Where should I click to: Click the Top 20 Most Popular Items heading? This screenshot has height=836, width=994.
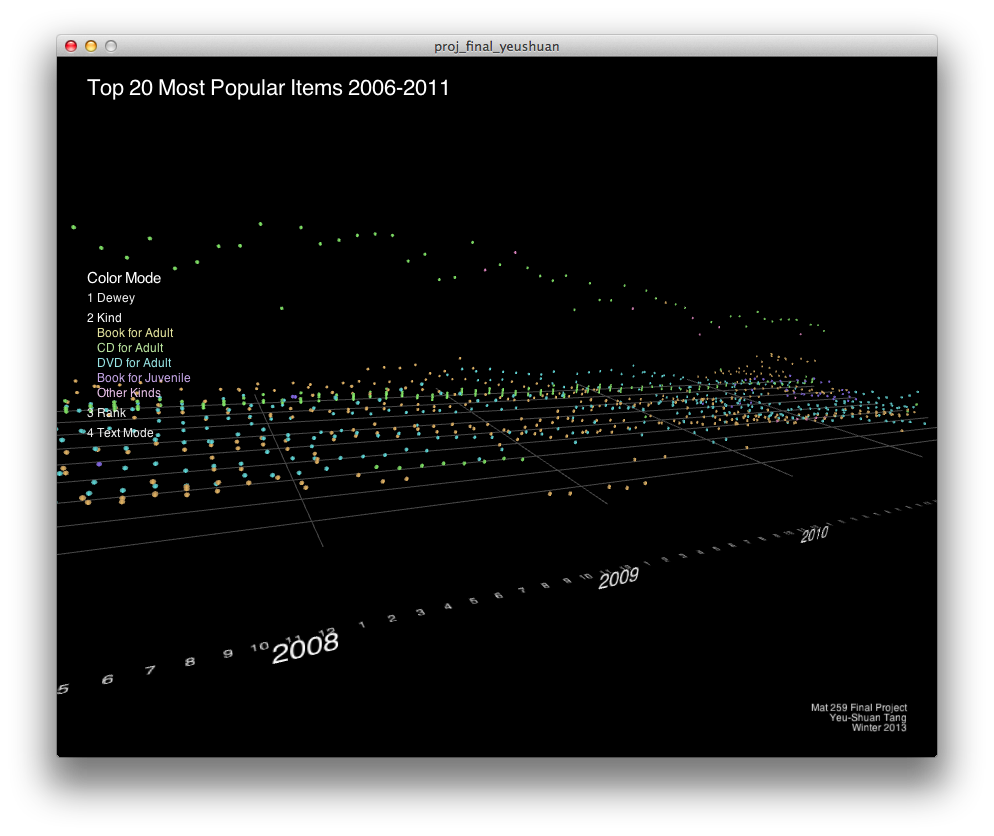click(x=268, y=88)
